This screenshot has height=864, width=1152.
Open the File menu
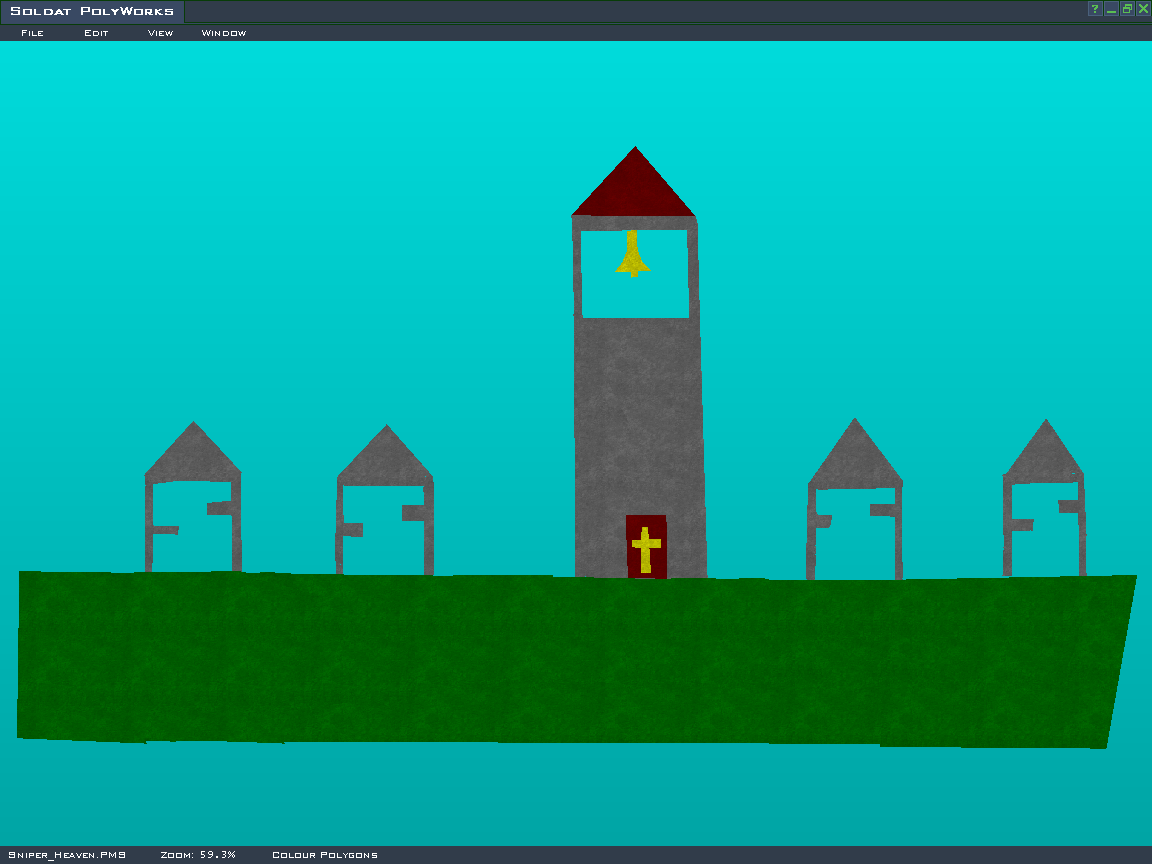pyautogui.click(x=32, y=33)
